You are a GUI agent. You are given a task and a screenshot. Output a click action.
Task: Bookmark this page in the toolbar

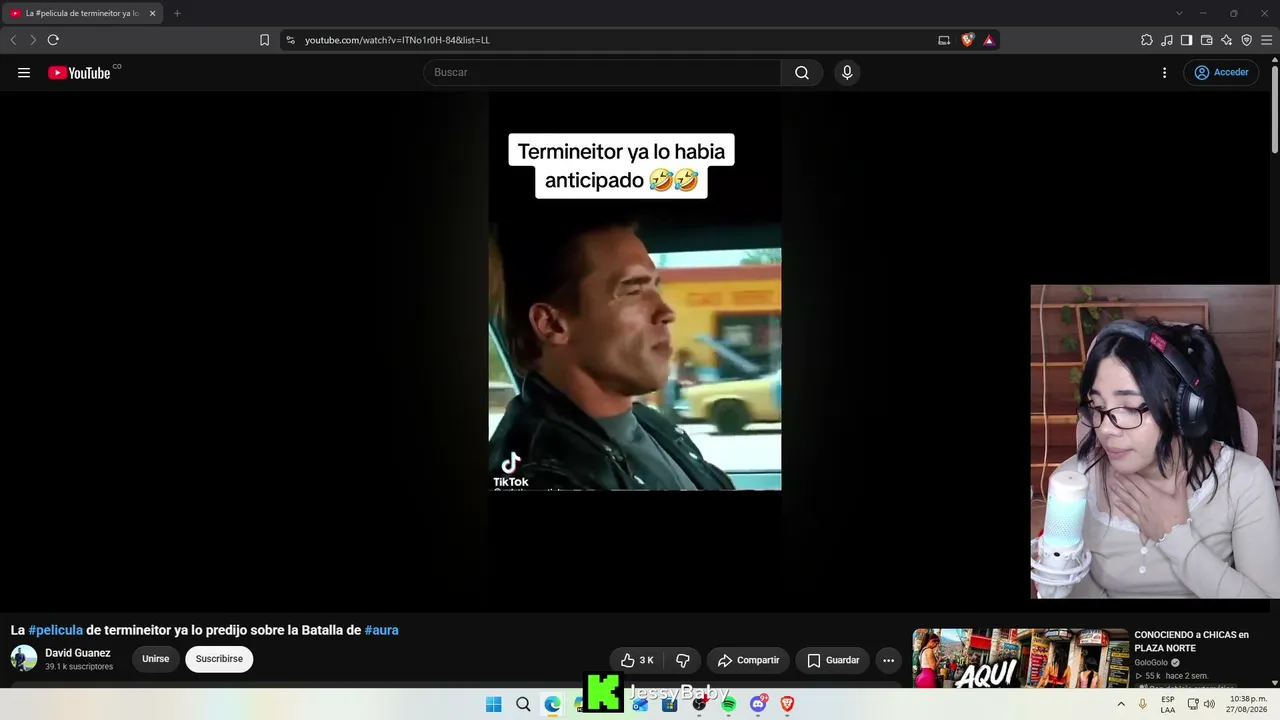click(x=264, y=40)
